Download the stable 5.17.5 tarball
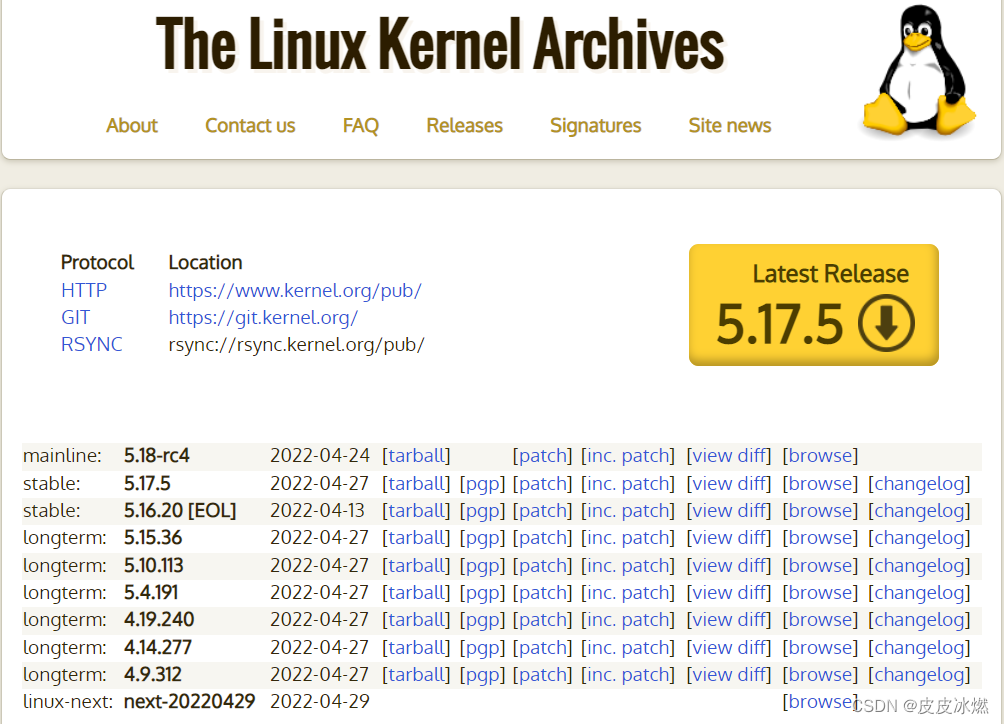Screen dimensions: 1004x724 tap(416, 484)
